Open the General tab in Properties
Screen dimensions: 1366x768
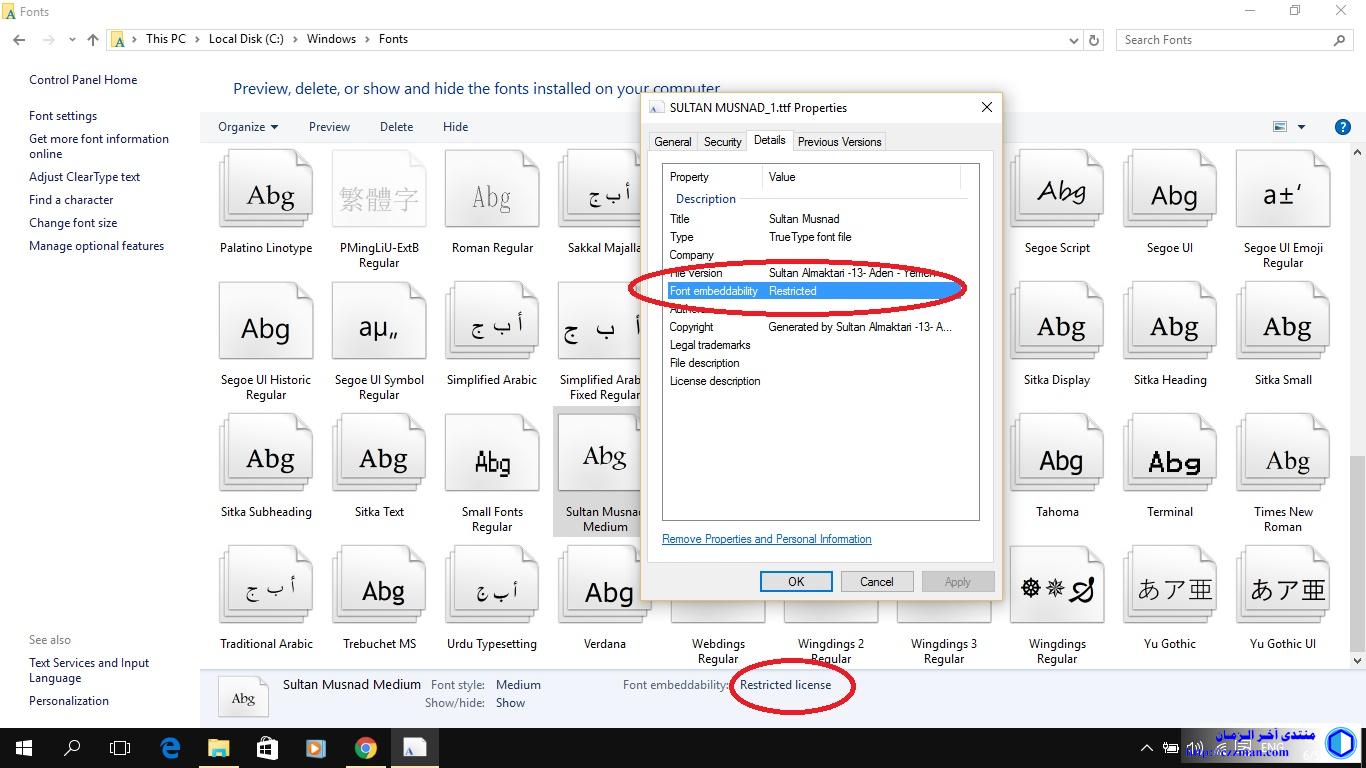[673, 142]
